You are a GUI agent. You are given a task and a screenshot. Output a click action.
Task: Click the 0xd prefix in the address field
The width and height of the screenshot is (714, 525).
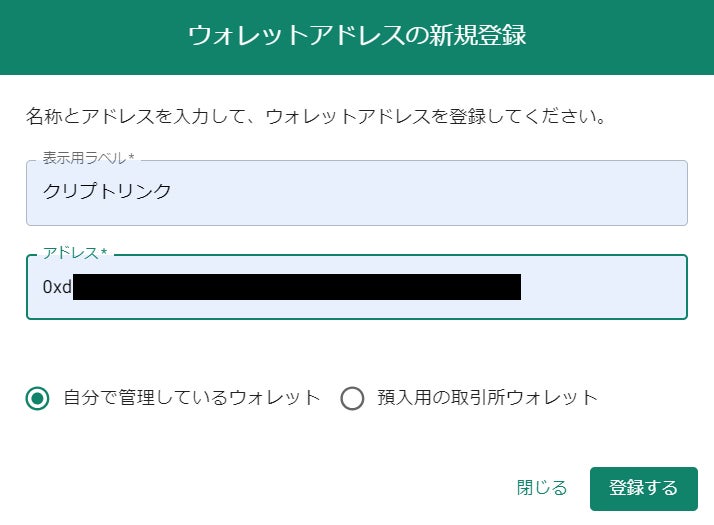56,287
